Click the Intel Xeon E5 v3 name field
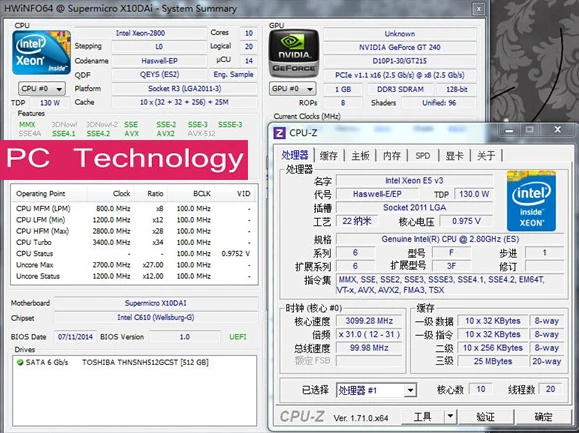 [x=414, y=181]
